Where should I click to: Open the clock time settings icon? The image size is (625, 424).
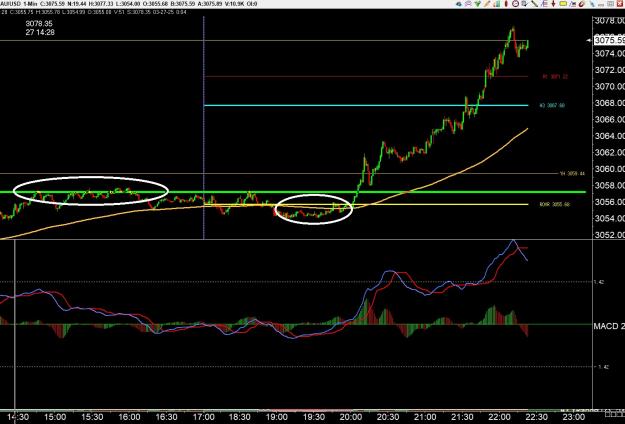[x=515, y=4]
